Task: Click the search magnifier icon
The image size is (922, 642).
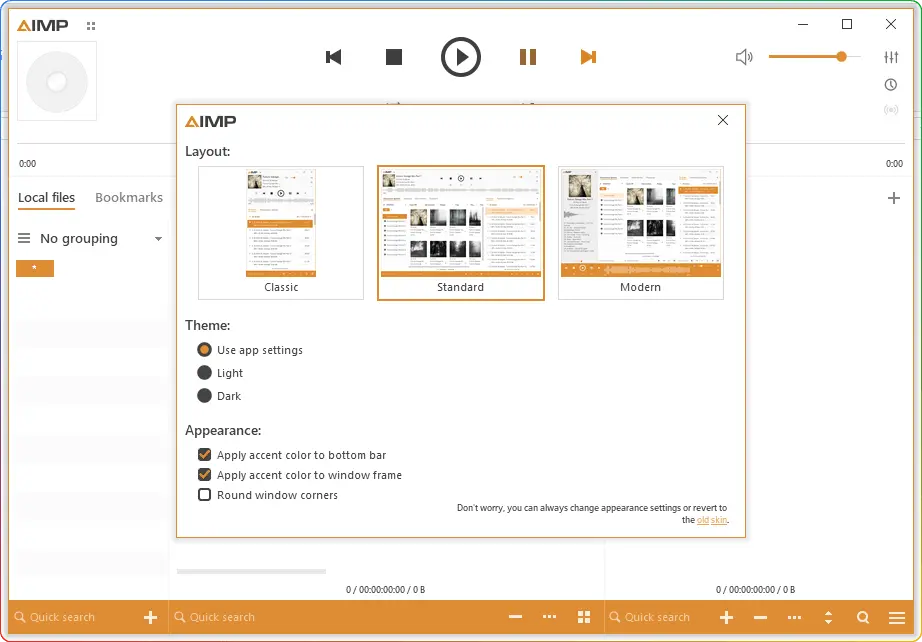Action: pyautogui.click(x=863, y=617)
